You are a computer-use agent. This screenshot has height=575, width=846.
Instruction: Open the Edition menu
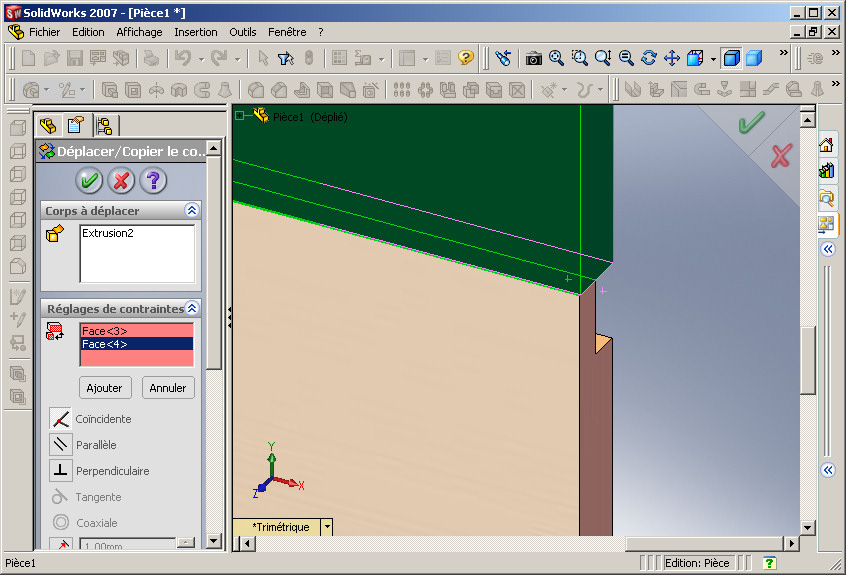[88, 32]
